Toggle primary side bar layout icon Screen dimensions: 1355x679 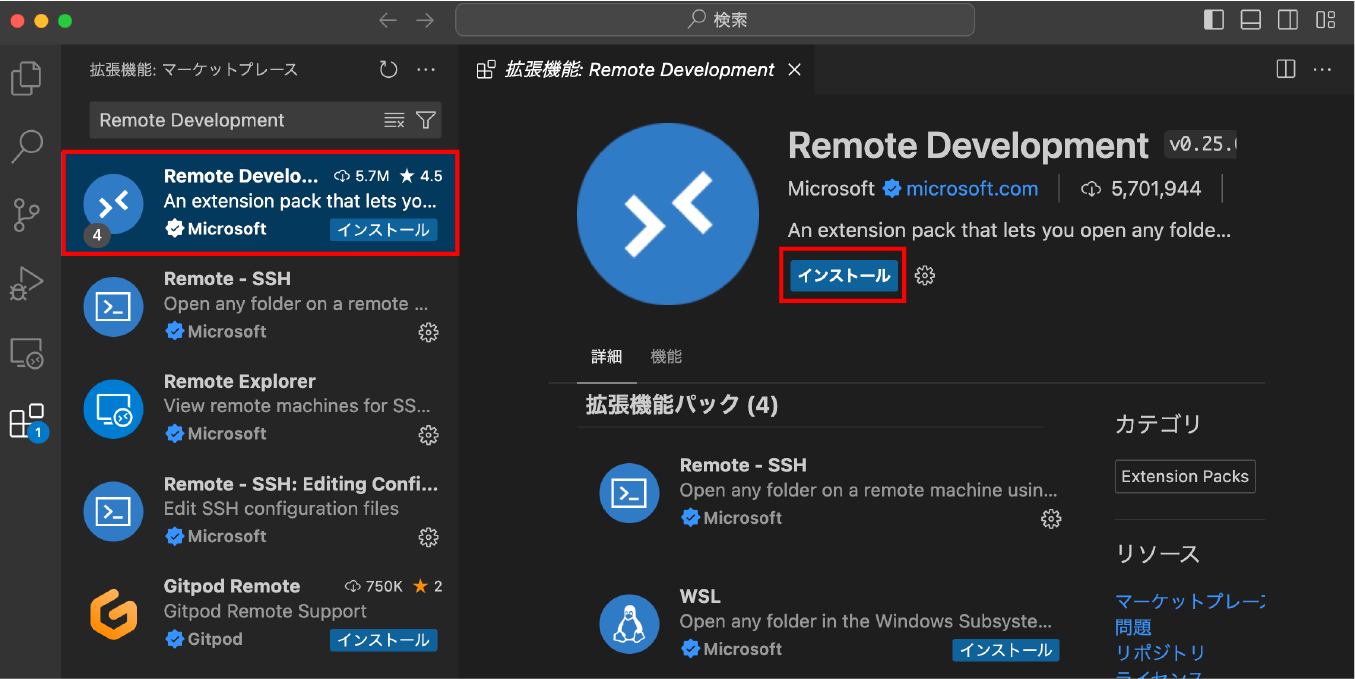[1214, 19]
